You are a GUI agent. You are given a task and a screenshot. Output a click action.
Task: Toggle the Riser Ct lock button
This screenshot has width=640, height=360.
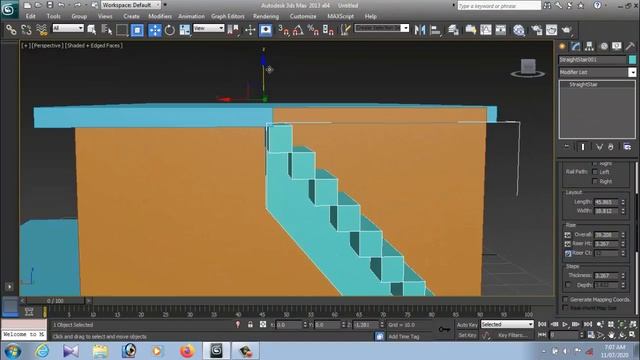coord(568,253)
